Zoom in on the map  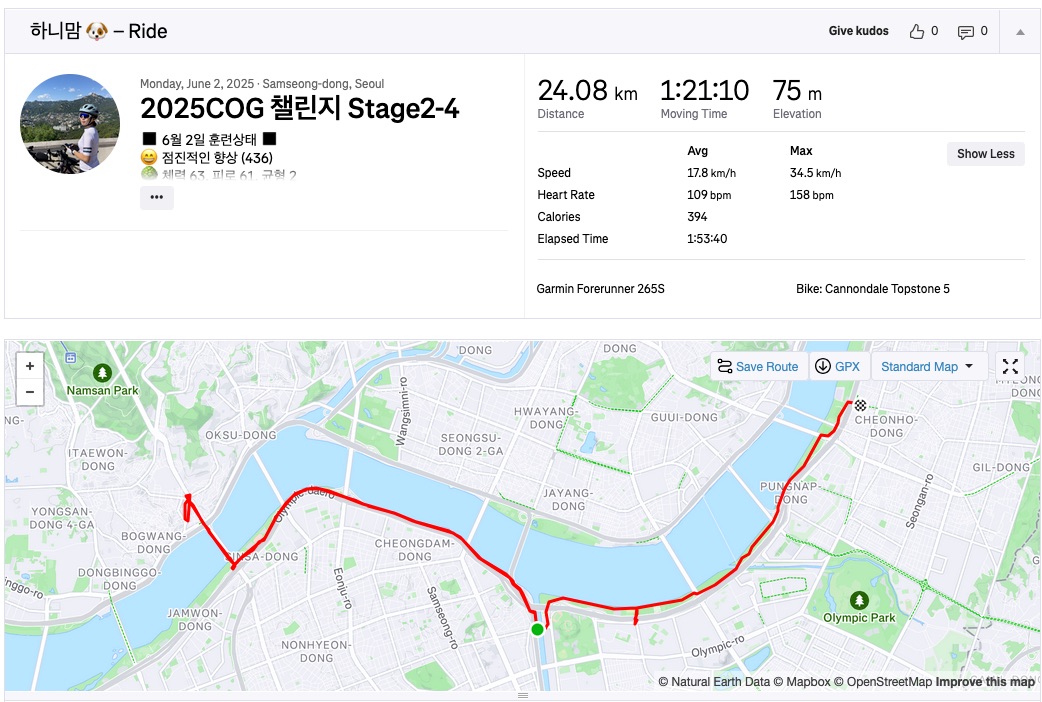click(x=30, y=367)
